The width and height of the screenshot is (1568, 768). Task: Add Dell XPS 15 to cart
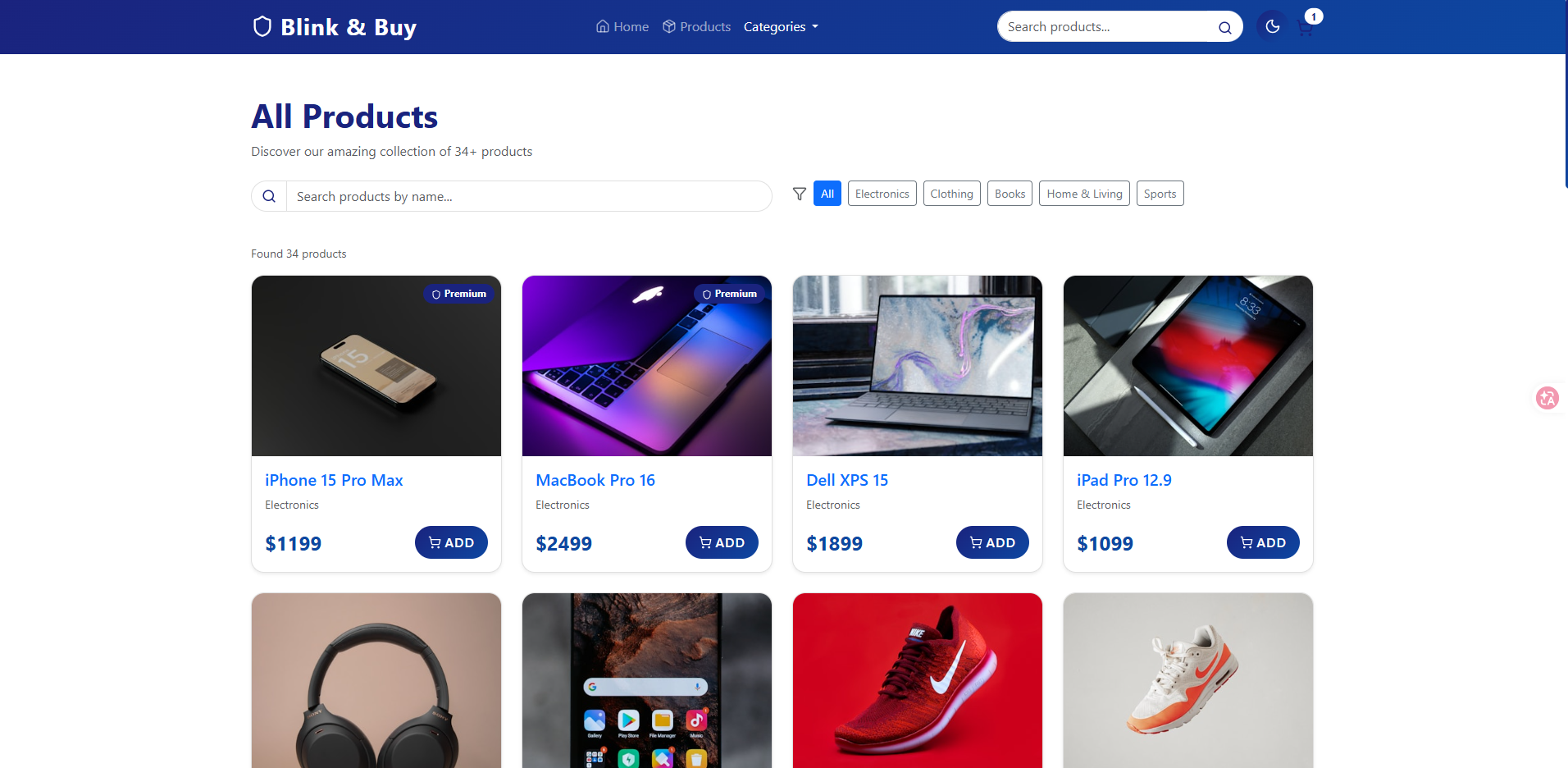point(992,542)
